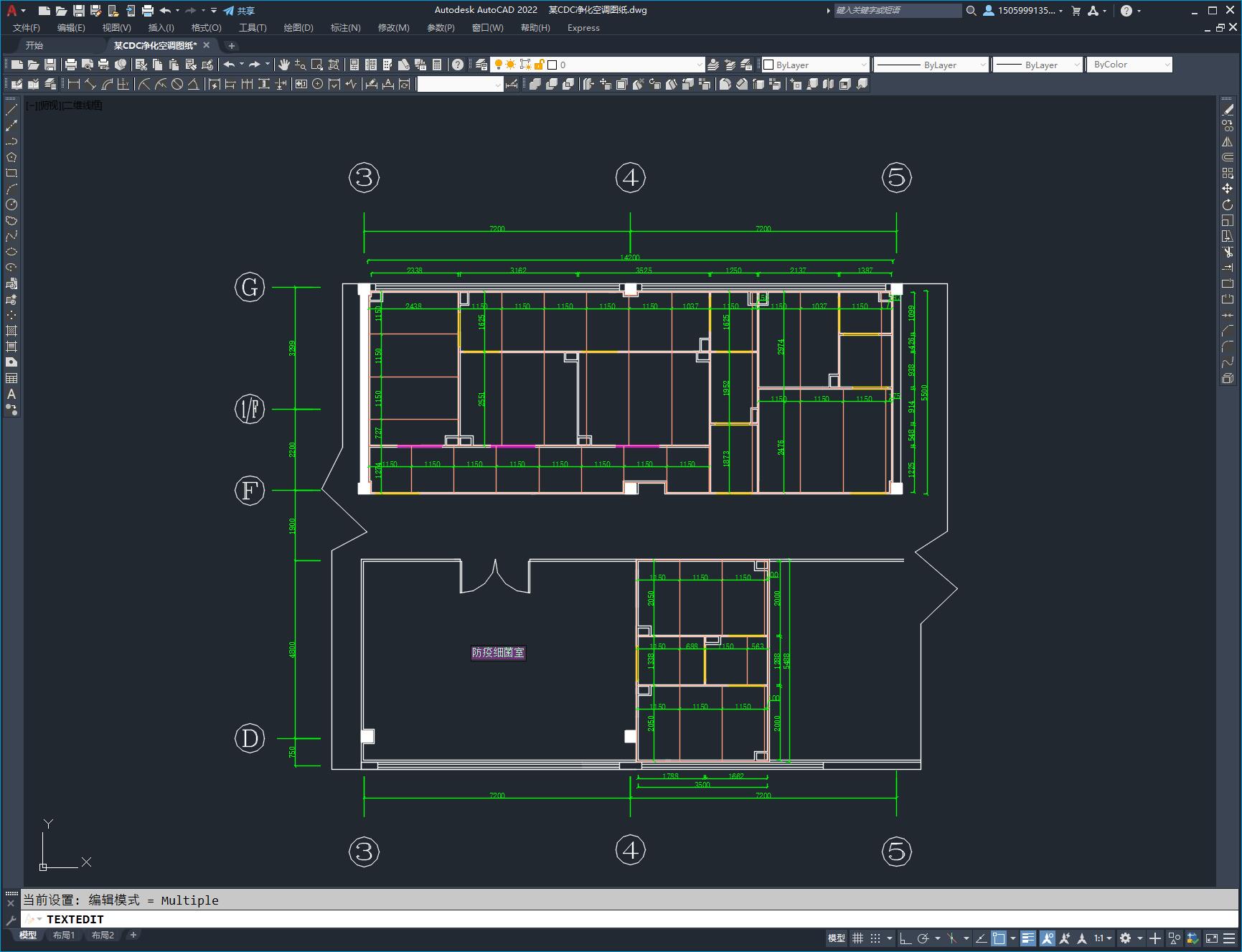The width and height of the screenshot is (1242, 952).
Task: Close the 某CDC净化空调图纸 drawing tab
Action: tap(207, 45)
